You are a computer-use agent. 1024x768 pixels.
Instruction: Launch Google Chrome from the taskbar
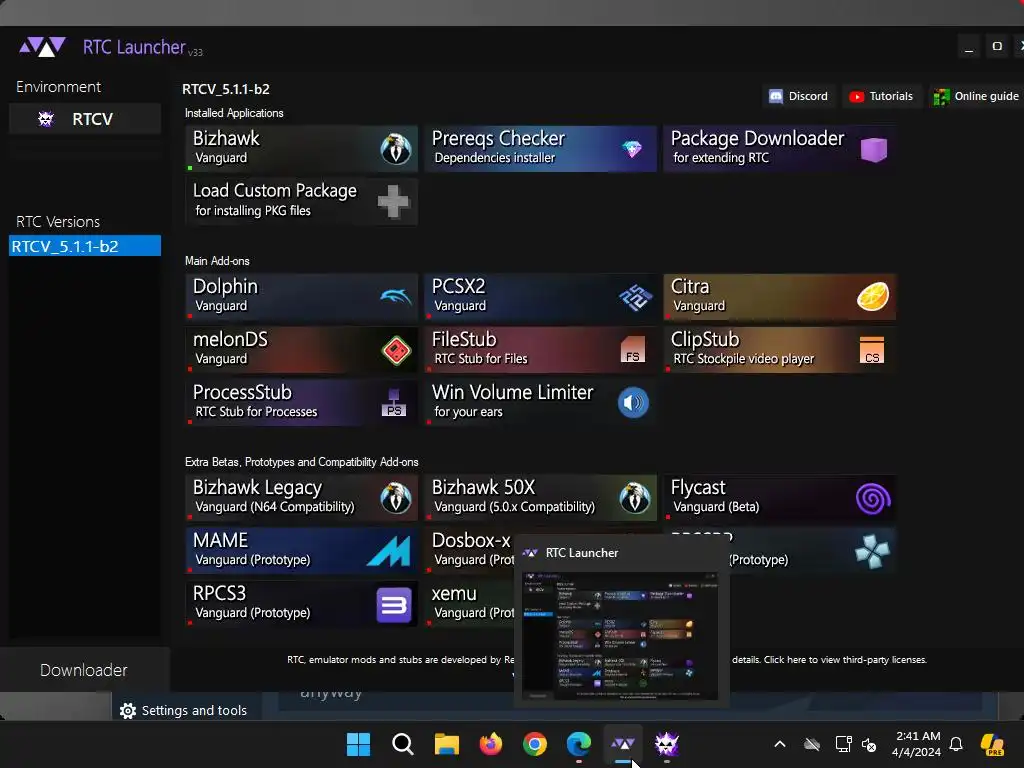click(x=535, y=744)
